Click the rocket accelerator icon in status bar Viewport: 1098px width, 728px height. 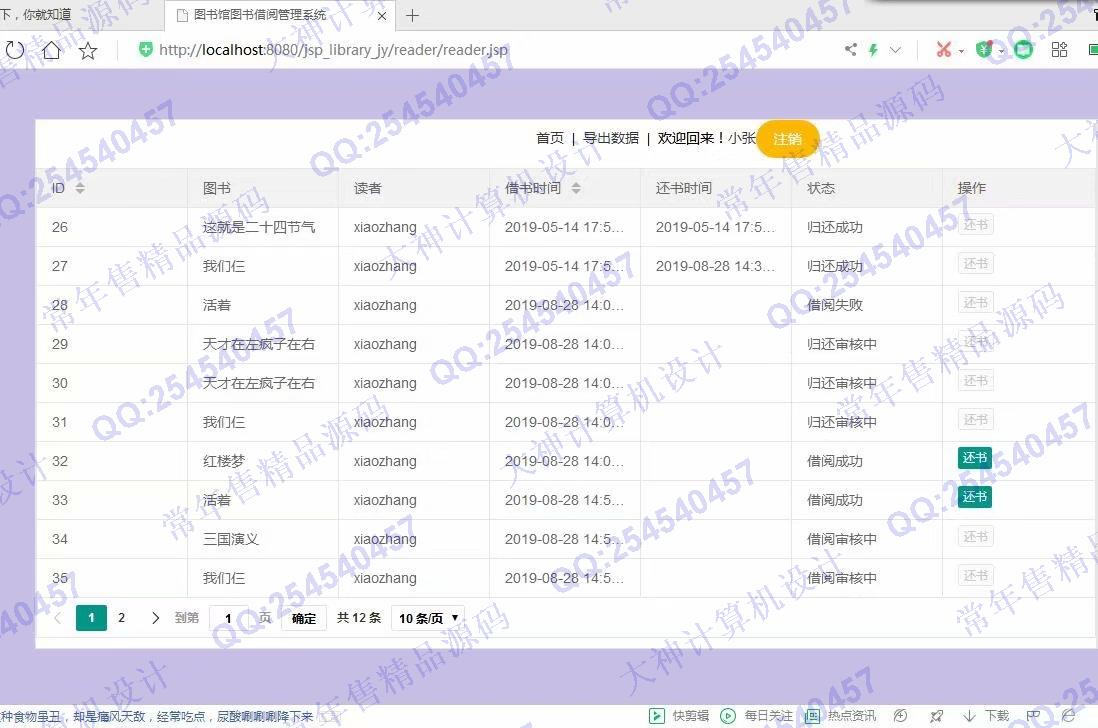click(x=936, y=715)
